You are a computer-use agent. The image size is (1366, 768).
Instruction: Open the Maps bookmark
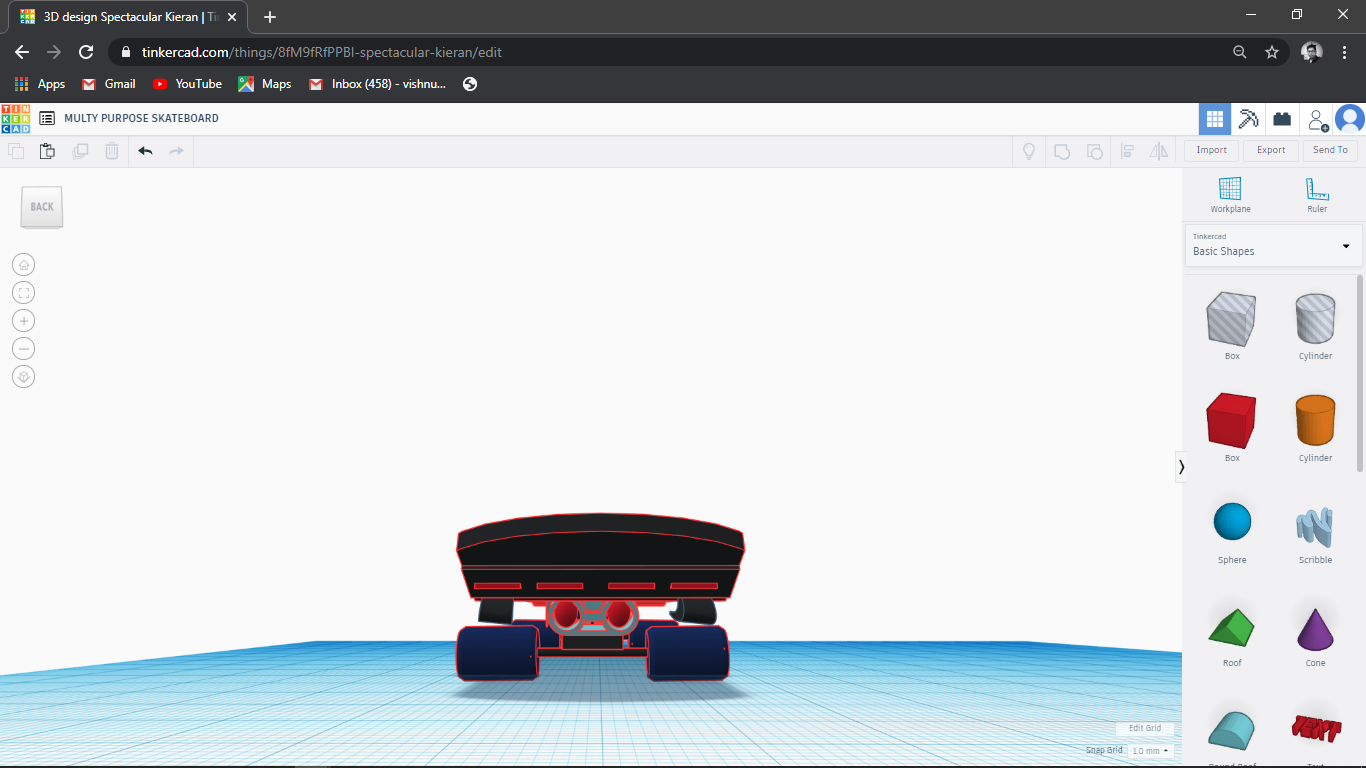click(265, 84)
